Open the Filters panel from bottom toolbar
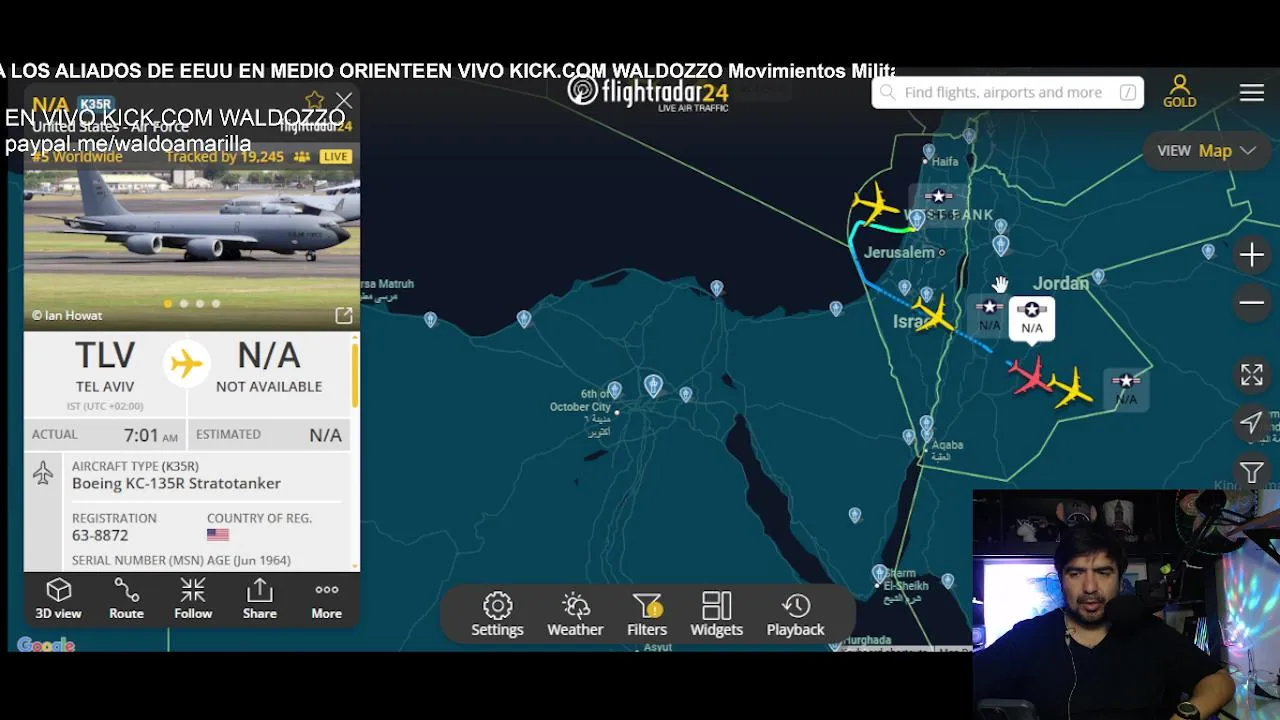 (x=647, y=614)
